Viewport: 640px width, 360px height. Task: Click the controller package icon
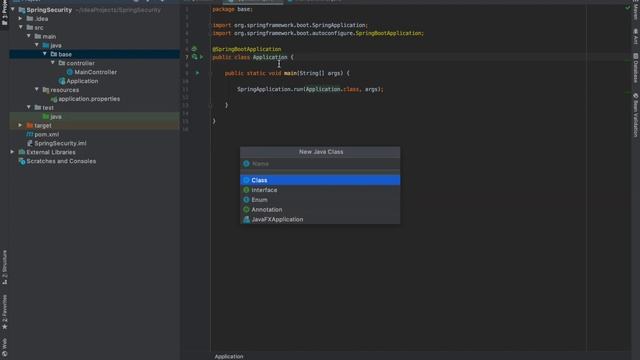62,63
